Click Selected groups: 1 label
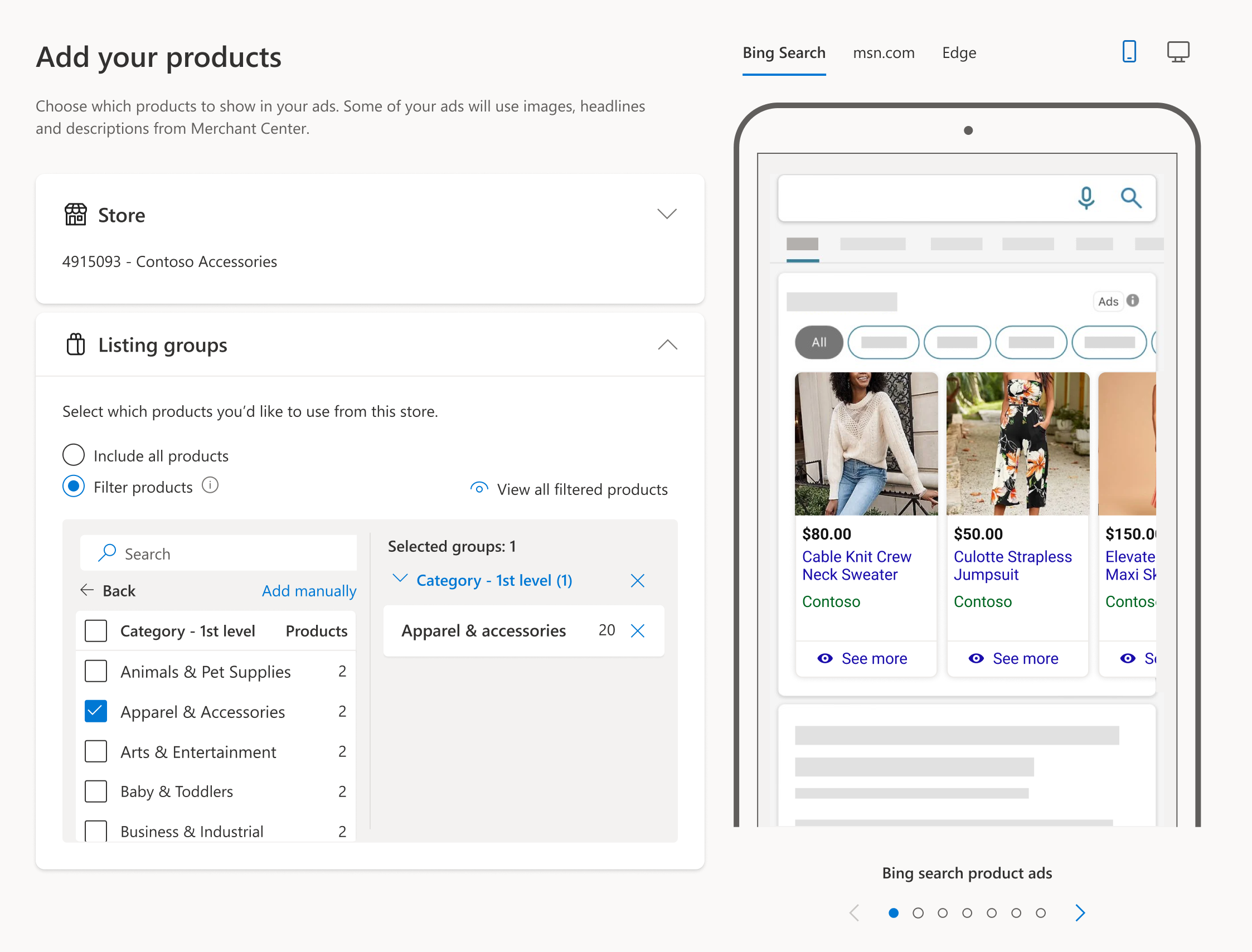Screen dimensions: 1252x952 (452, 546)
